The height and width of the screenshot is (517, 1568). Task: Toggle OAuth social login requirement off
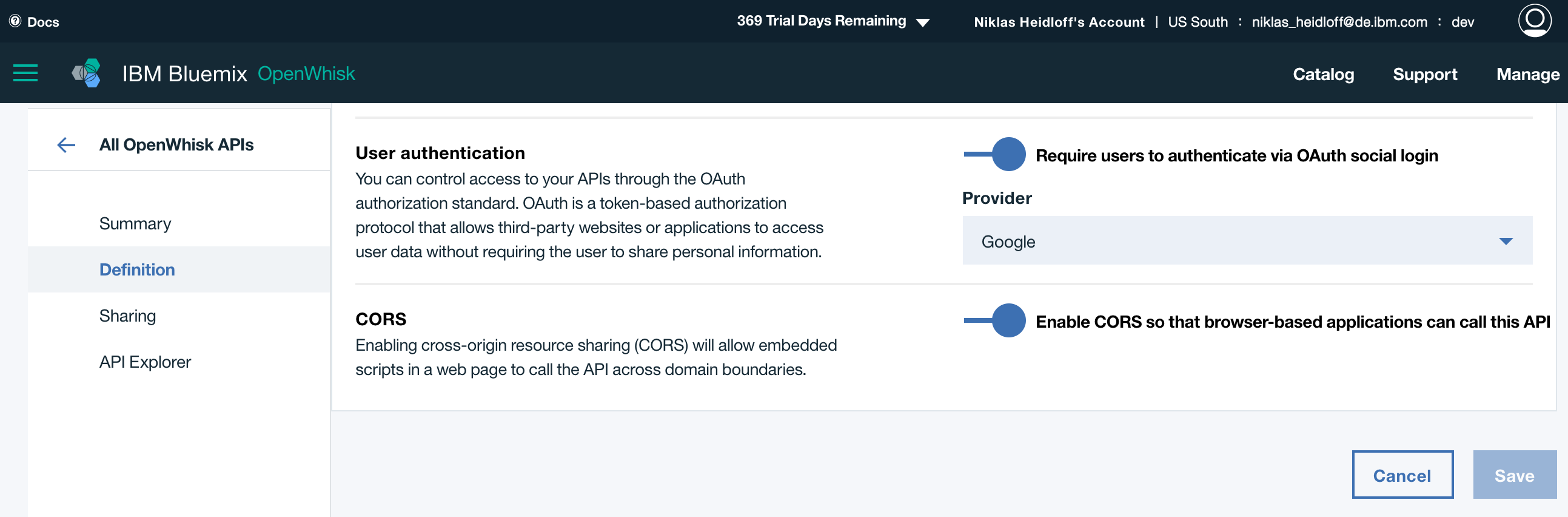pos(994,154)
